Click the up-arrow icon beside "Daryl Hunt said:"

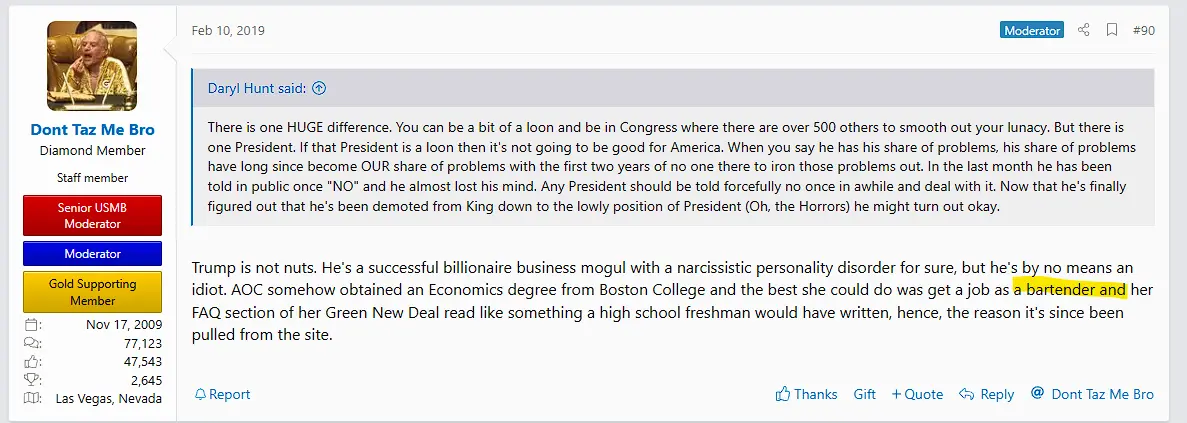point(319,88)
